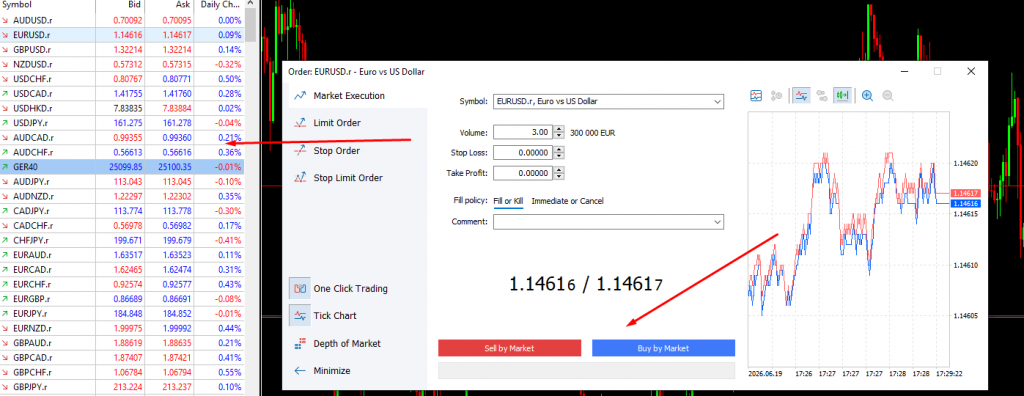Select Fill or Kill fill policy
Viewport: 1024px width, 396px height.
tap(509, 201)
